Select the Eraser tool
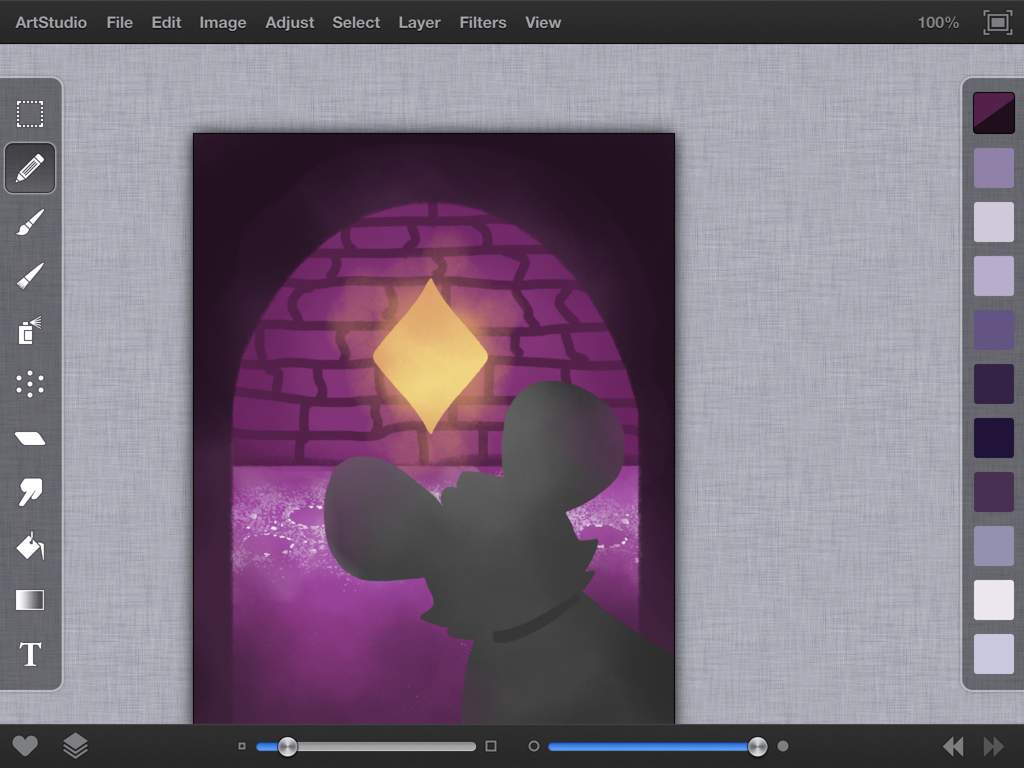The width and height of the screenshot is (1024, 768). [x=30, y=438]
